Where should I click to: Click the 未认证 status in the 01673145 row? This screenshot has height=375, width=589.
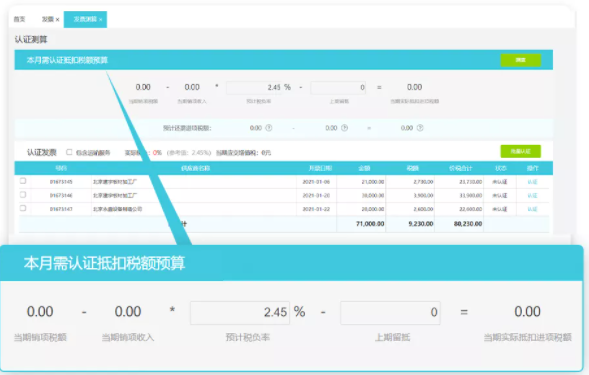click(x=500, y=182)
